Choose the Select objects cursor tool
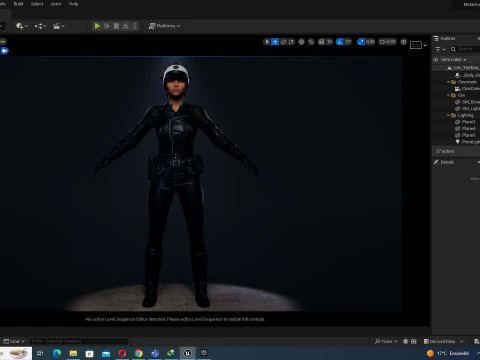 pos(267,42)
